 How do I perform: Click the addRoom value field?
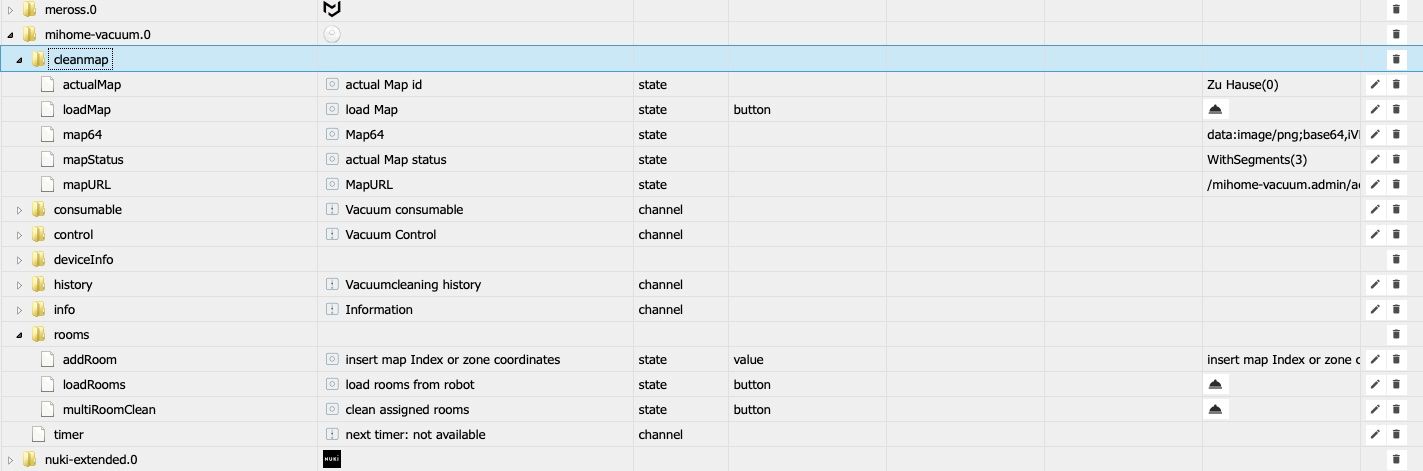[x=1282, y=360]
